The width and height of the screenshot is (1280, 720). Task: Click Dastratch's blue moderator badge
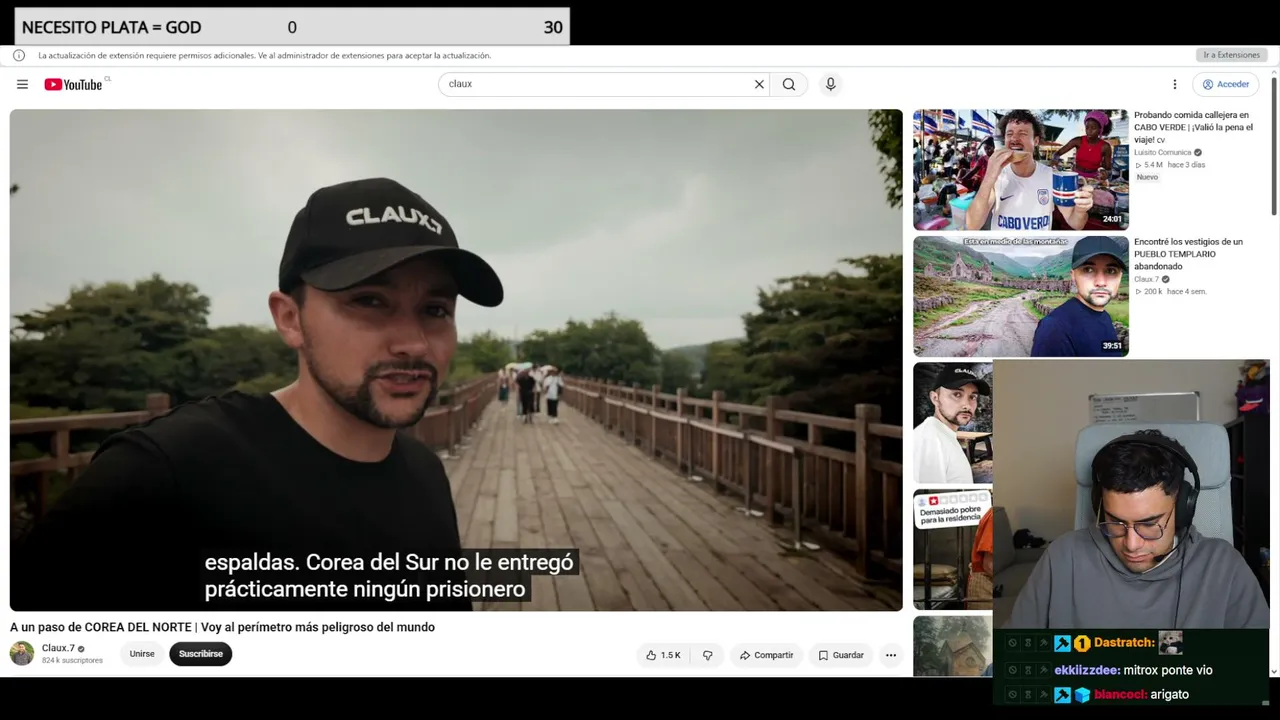(x=1062, y=644)
